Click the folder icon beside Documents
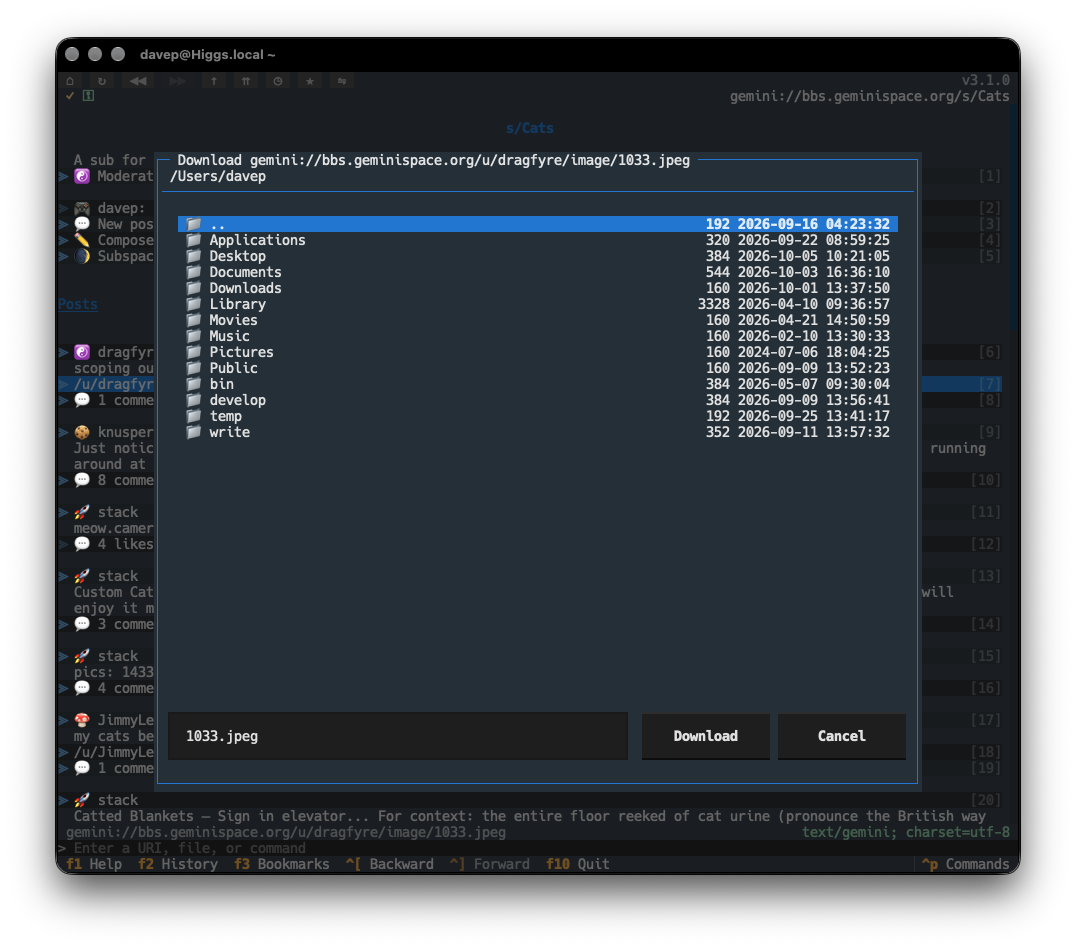Screen dimensions: 1076x948 [x=194, y=273]
